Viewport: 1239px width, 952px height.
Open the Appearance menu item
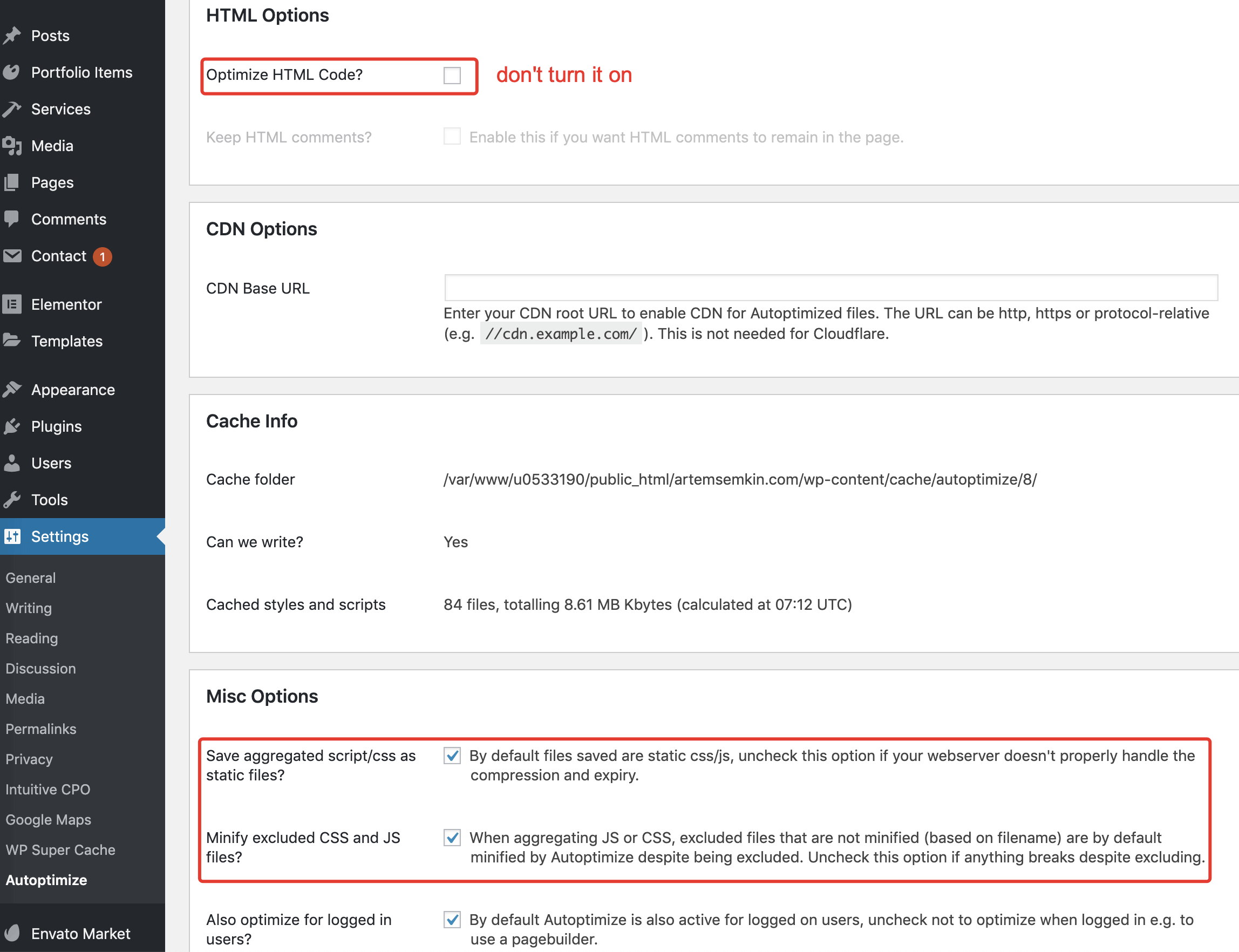coord(72,390)
